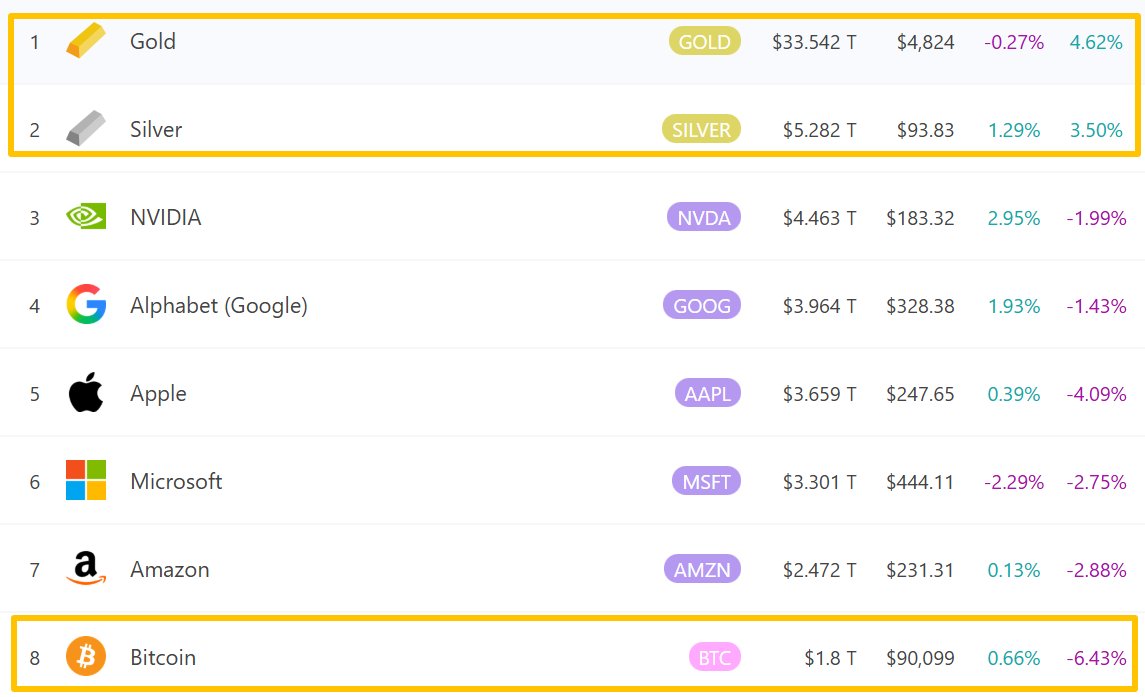Open the Alphabet (Google) name link
The height and width of the screenshot is (697, 1145).
click(x=219, y=305)
